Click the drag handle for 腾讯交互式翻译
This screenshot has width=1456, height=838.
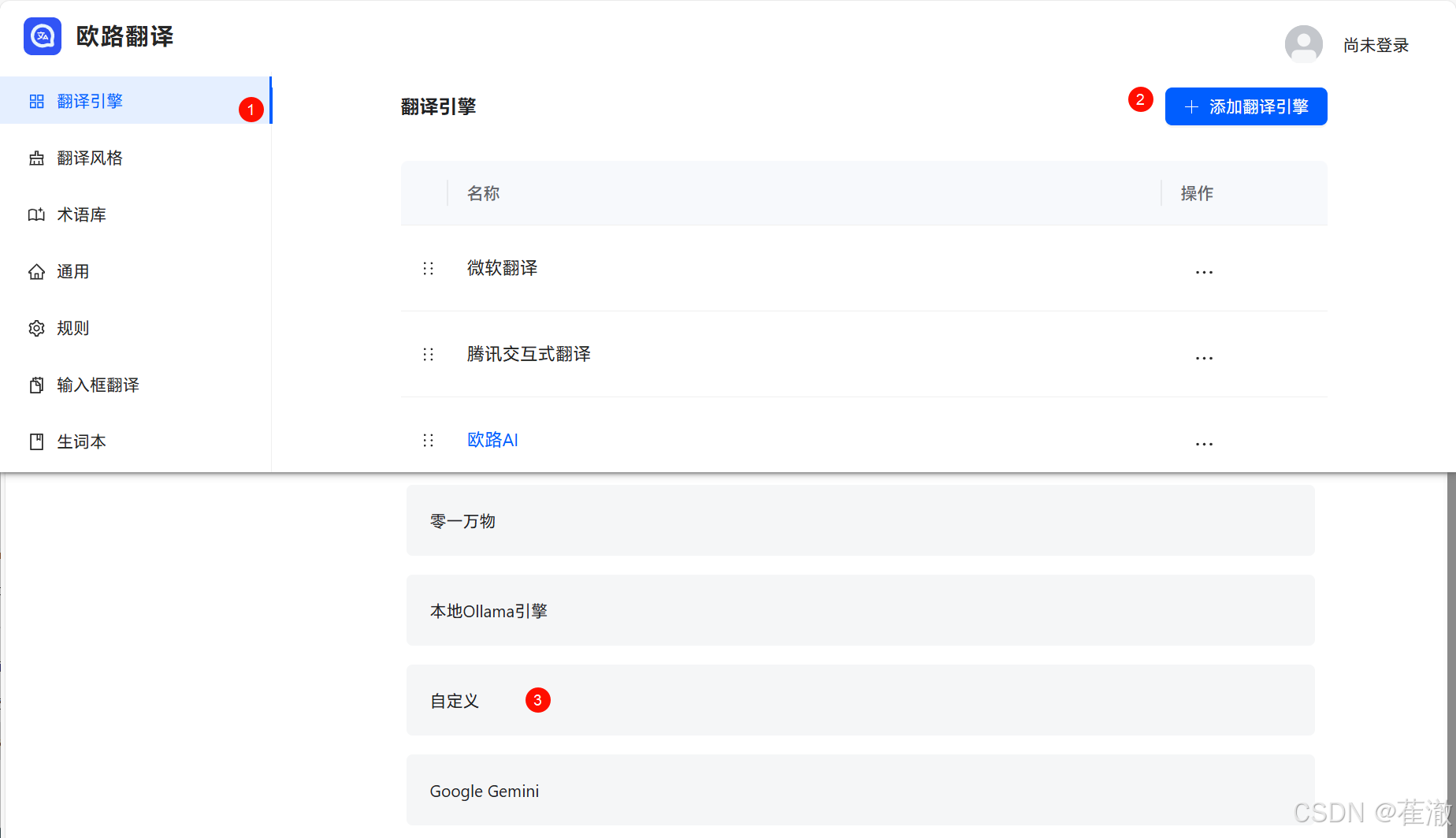[428, 355]
